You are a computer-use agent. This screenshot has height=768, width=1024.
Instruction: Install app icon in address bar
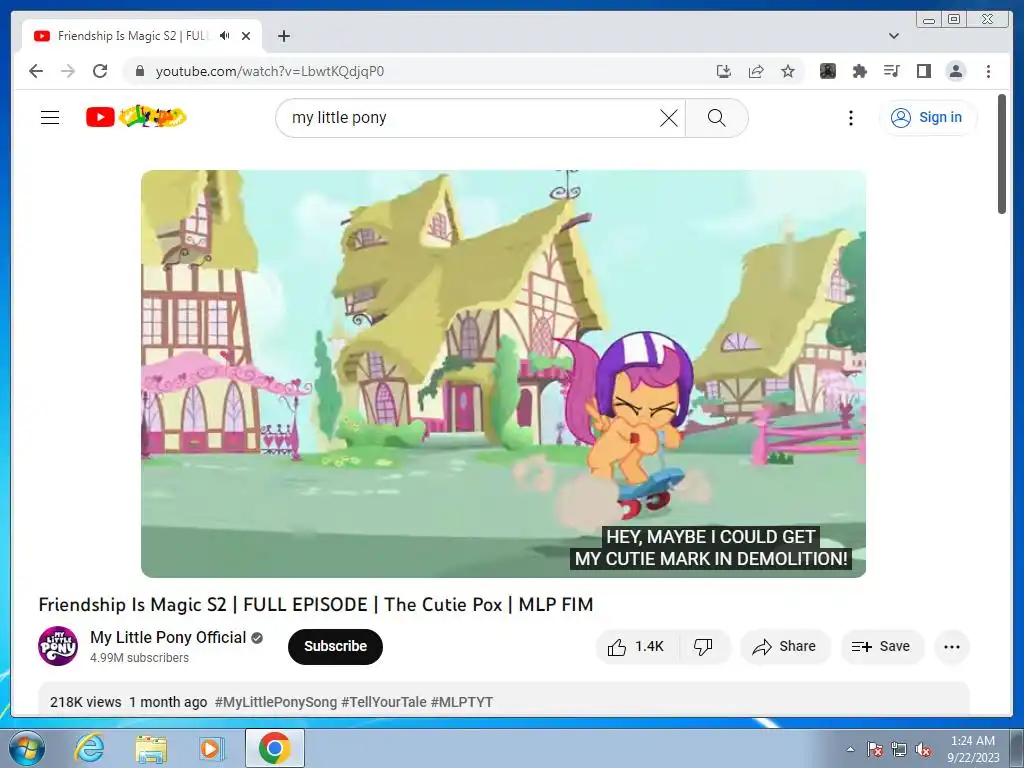click(x=724, y=71)
